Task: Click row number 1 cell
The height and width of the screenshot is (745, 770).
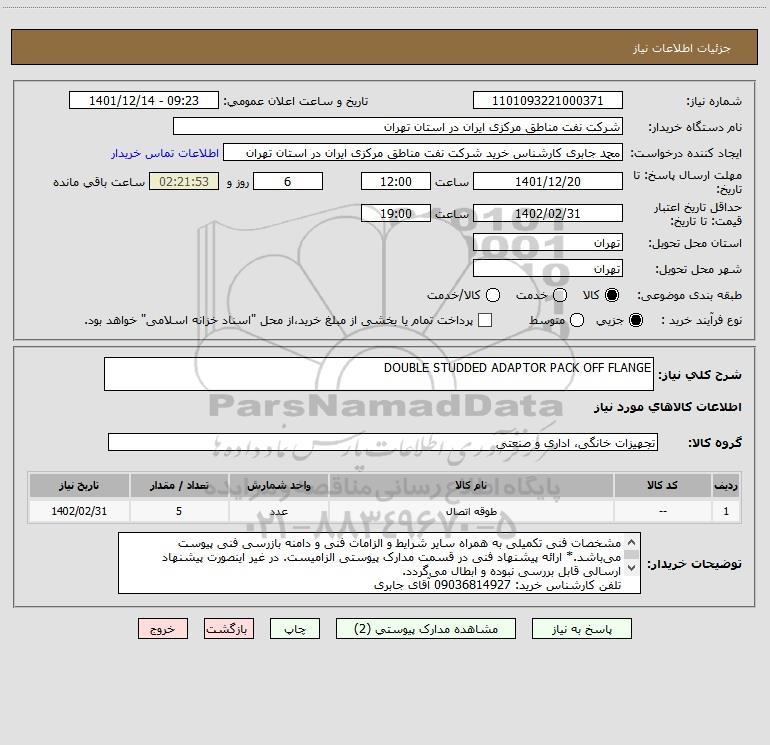Action: point(726,511)
